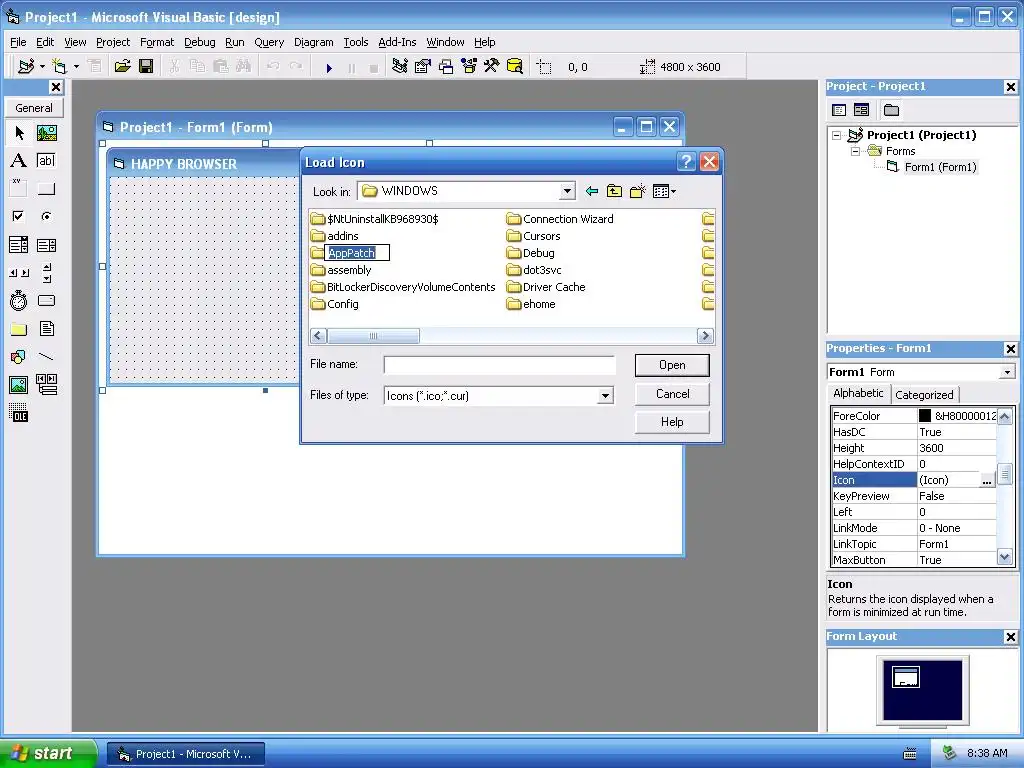Open the Project menu
Viewport: 1024px width, 768px height.
(x=113, y=42)
